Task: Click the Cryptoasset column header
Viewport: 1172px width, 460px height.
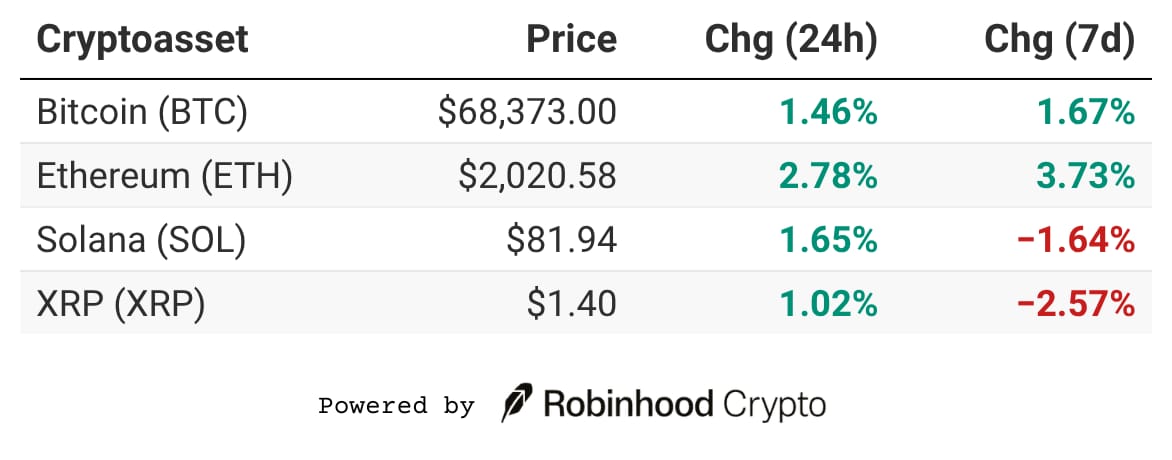Action: [142, 40]
